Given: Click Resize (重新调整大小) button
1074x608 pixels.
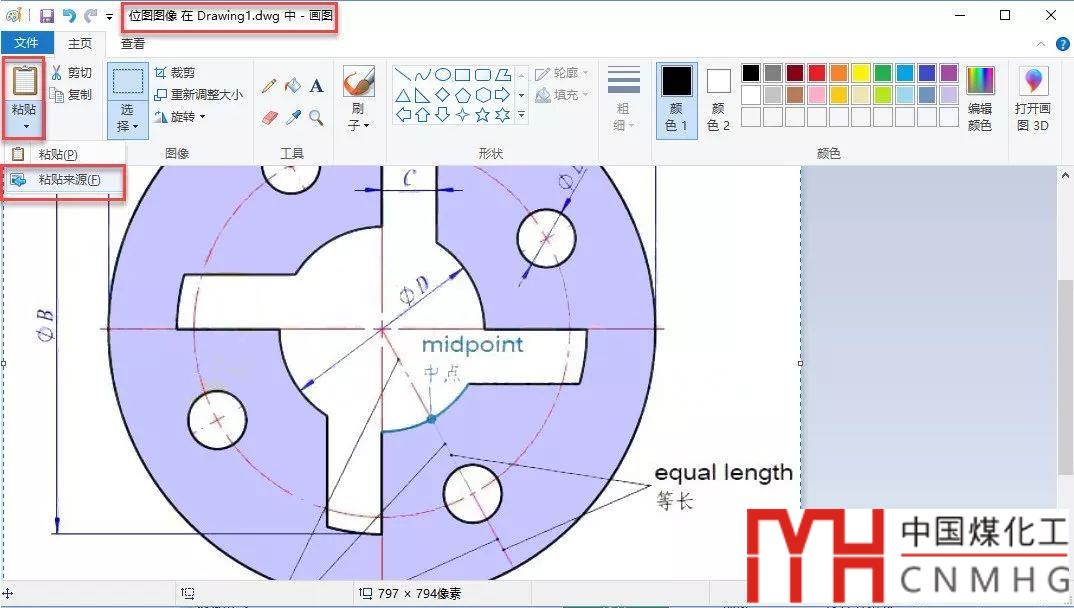Looking at the screenshot, I should pyautogui.click(x=198, y=95).
